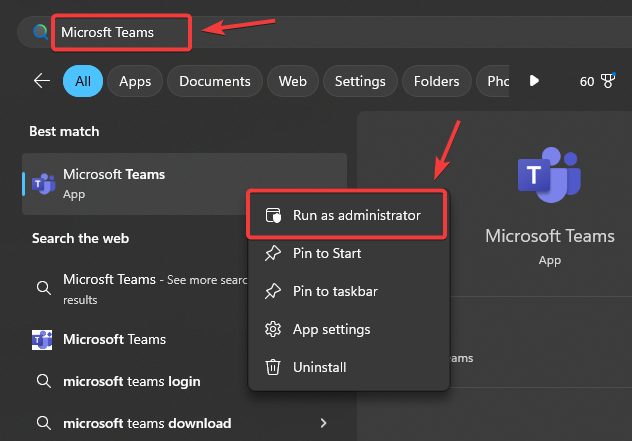
Task: Switch to the Settings filter tab
Action: coord(360,81)
